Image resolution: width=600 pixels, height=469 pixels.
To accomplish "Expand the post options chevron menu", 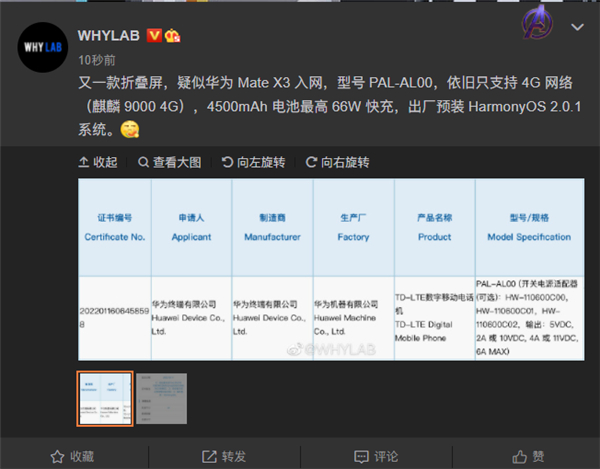I will click(x=577, y=27).
